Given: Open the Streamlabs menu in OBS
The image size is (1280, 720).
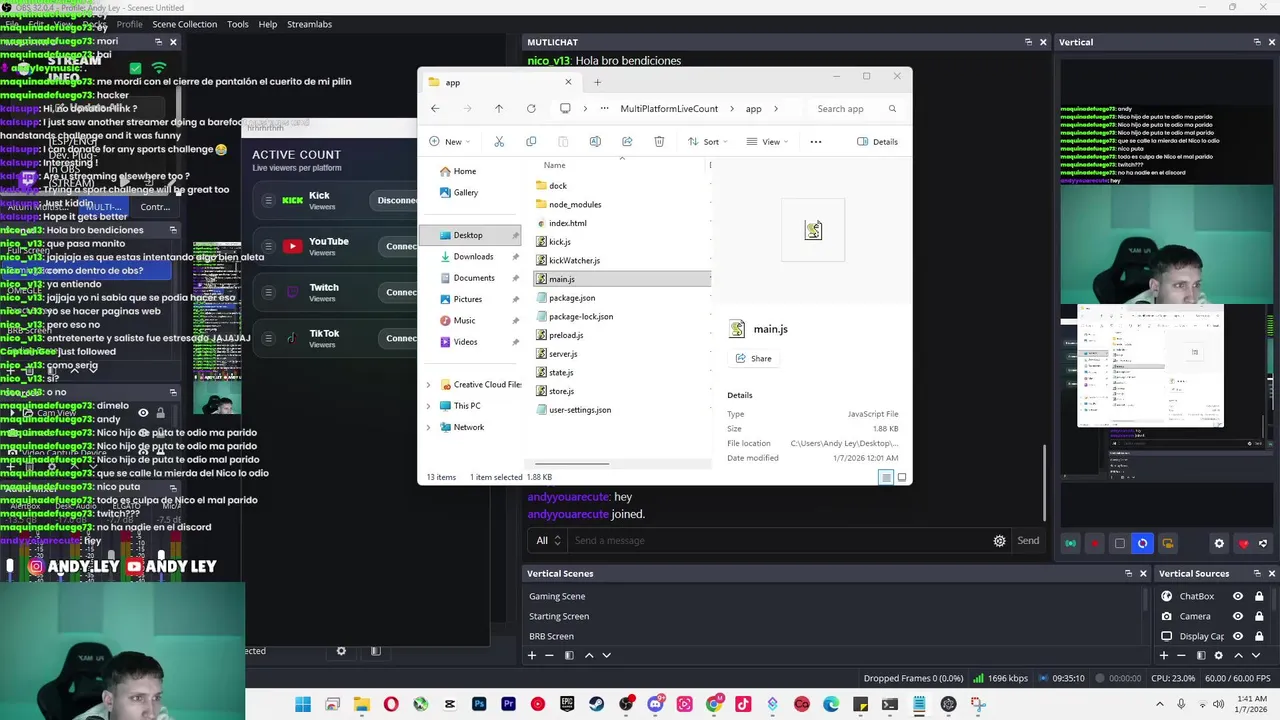Looking at the screenshot, I should 309,24.
